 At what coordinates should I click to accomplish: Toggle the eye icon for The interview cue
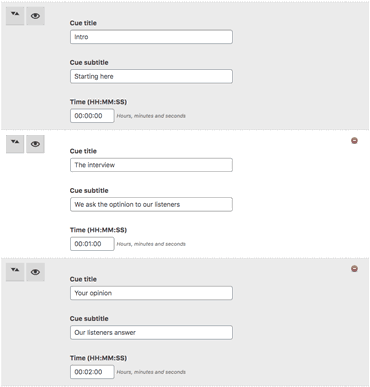click(35, 144)
